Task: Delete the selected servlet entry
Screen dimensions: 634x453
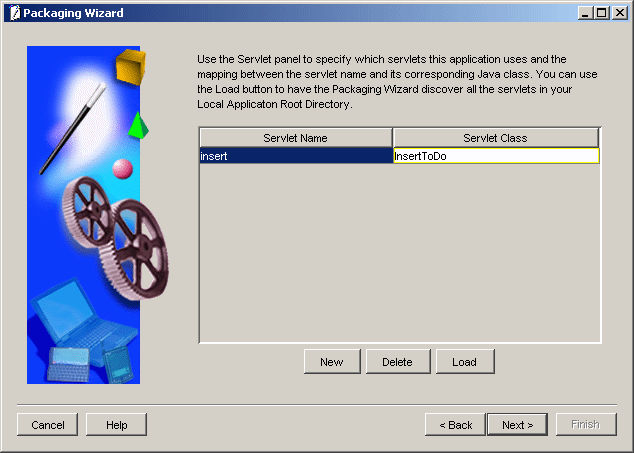Action: coord(398,362)
